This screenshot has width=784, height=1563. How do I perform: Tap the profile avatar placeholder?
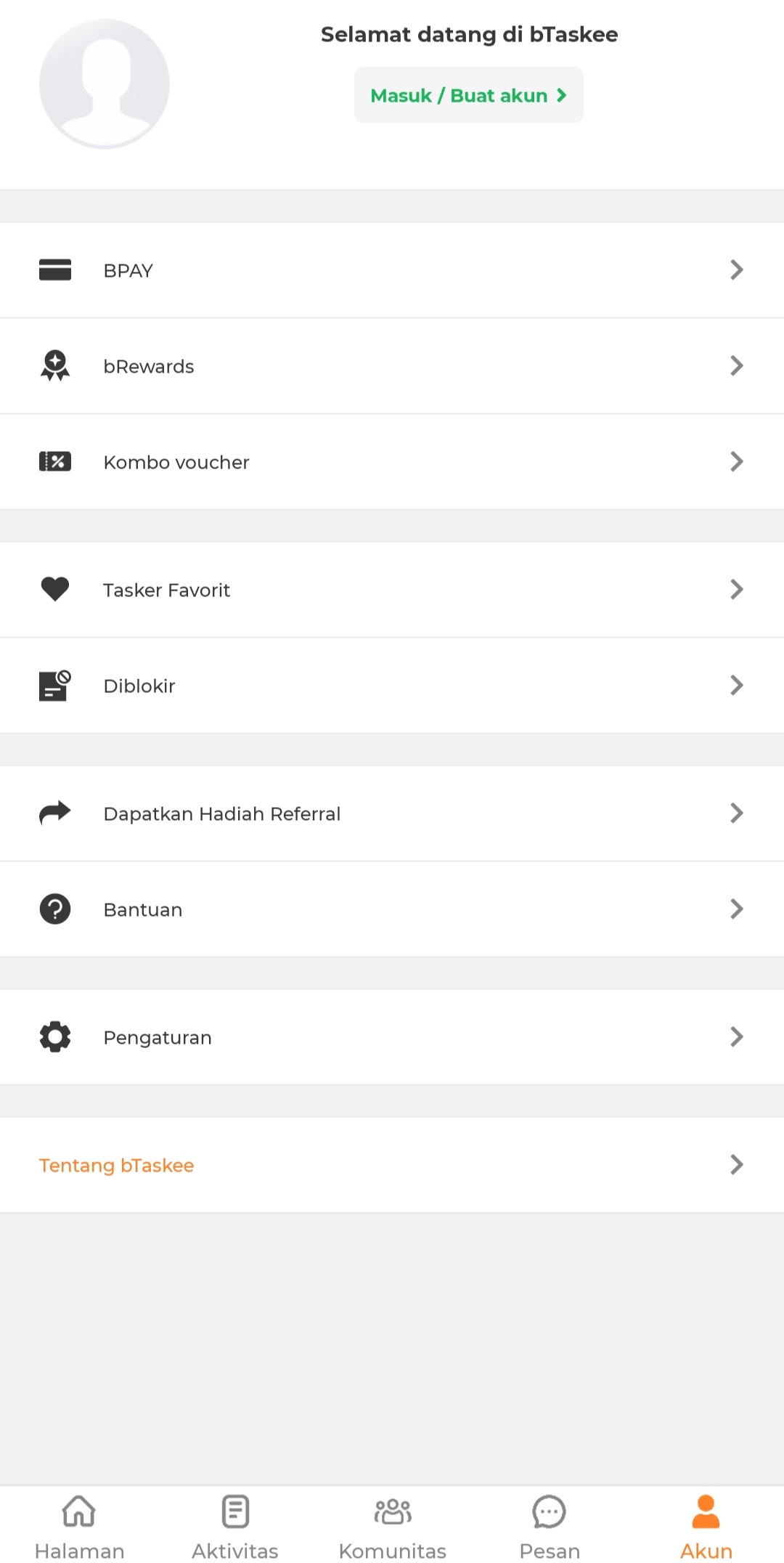pos(105,84)
